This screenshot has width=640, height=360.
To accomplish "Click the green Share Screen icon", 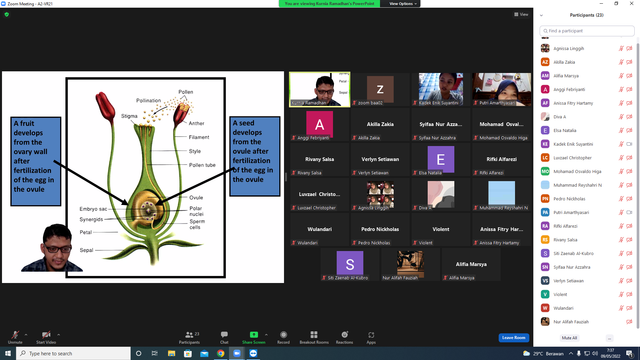I will pos(253,335).
